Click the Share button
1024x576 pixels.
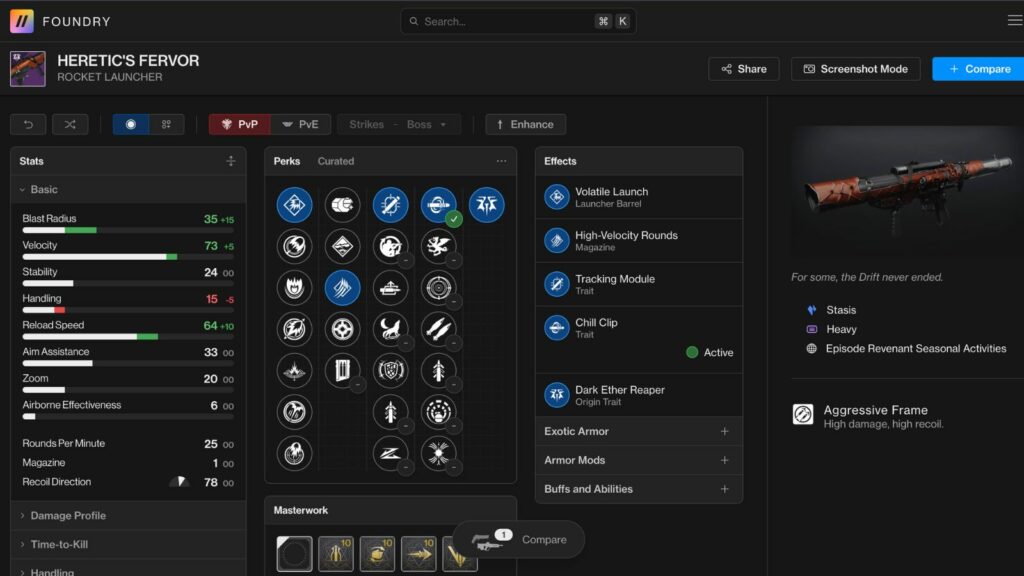(x=744, y=69)
